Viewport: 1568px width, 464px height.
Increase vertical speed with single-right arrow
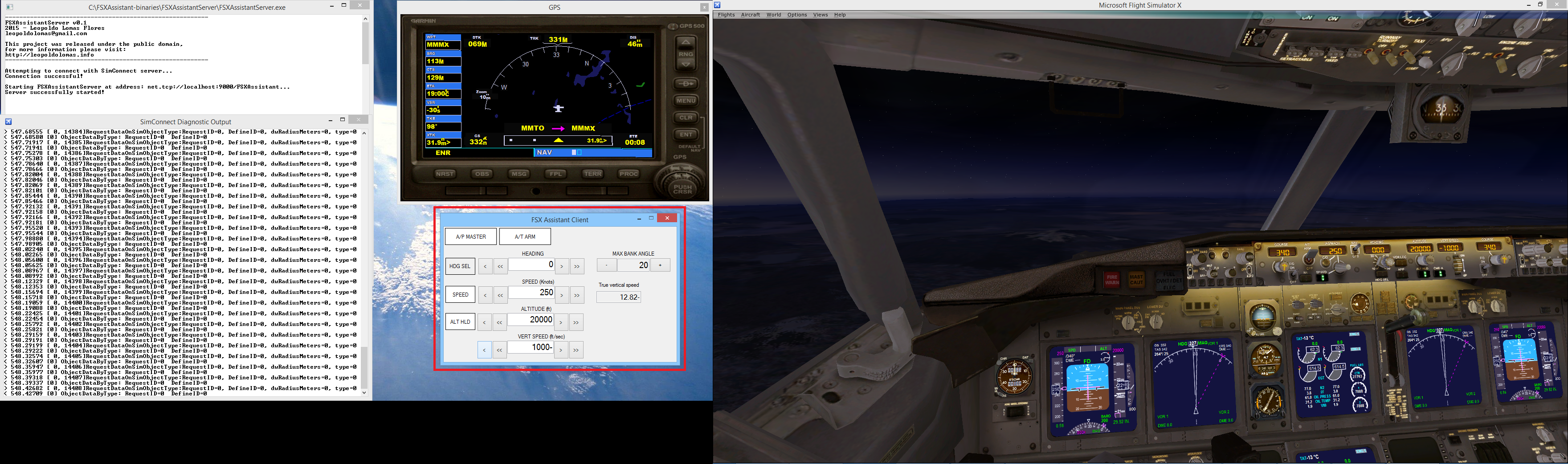tap(561, 350)
